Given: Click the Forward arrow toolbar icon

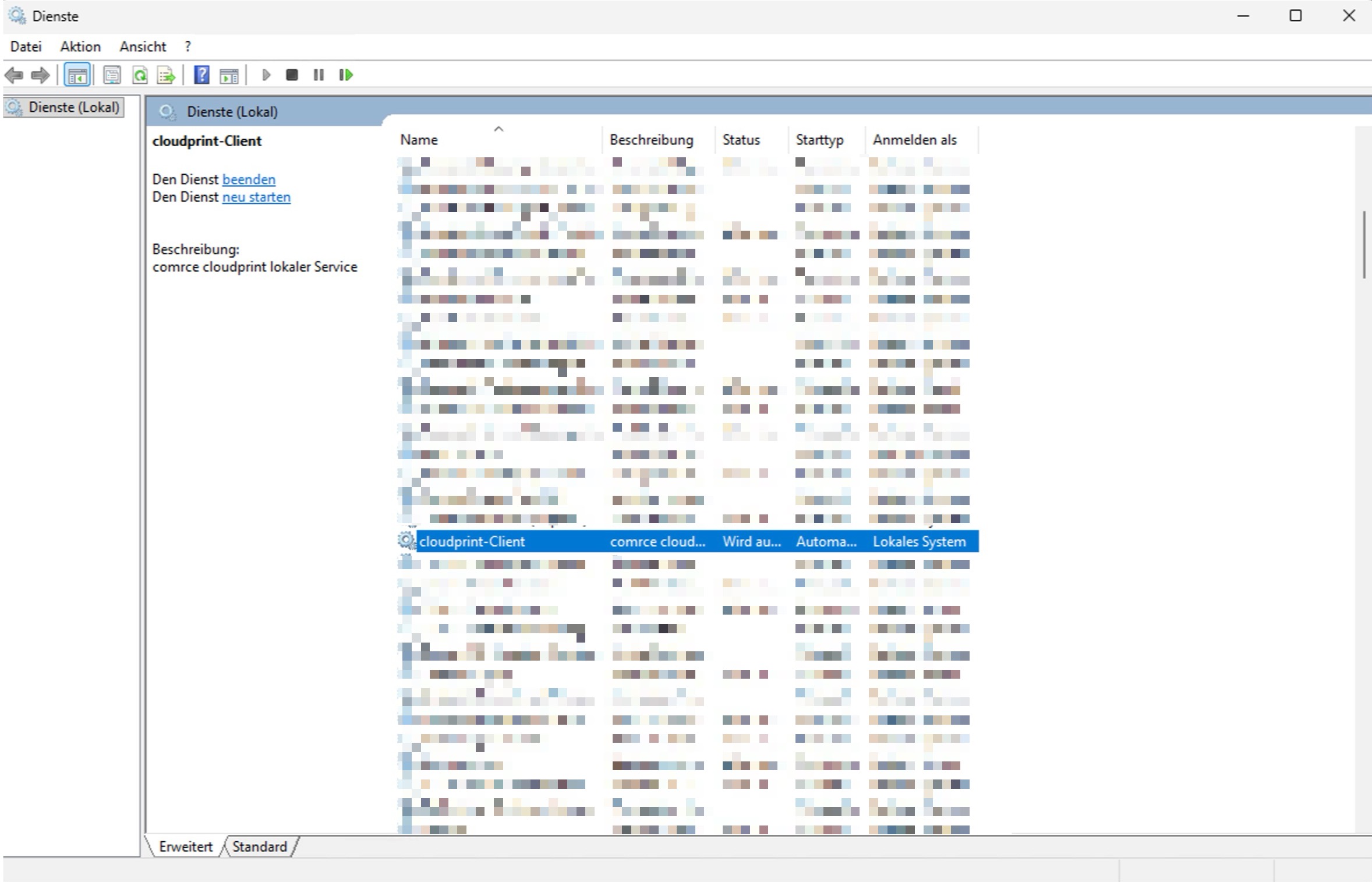Looking at the screenshot, I should point(40,75).
